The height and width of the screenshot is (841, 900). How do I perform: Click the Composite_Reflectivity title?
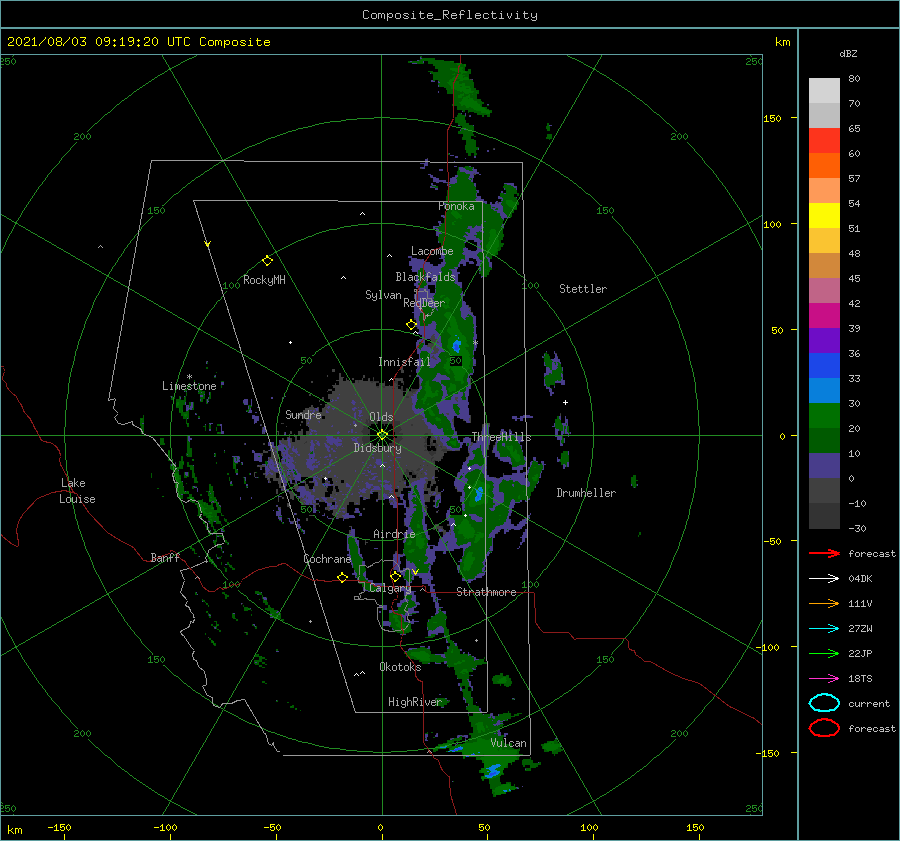click(x=450, y=15)
